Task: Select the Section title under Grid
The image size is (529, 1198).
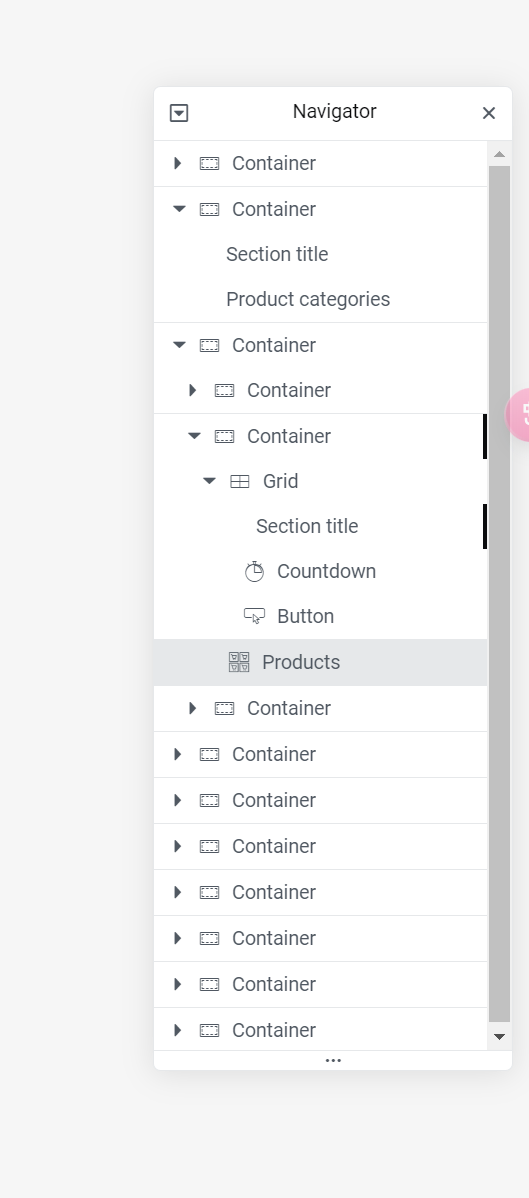Action: click(x=307, y=526)
